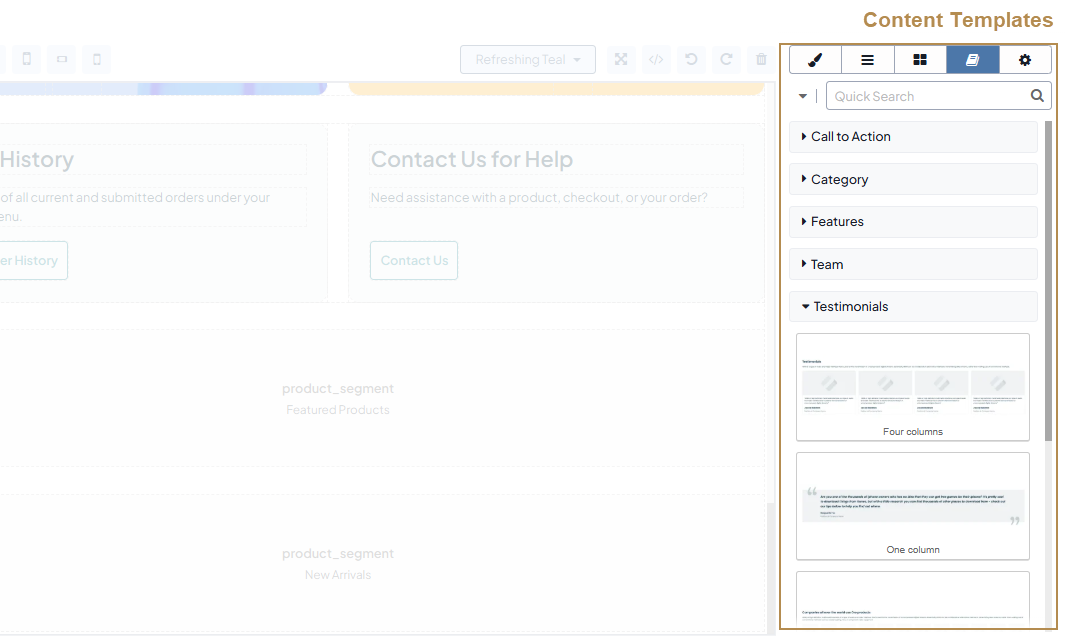The image size is (1068, 641).
Task: Open the settings gear panel
Action: [x=1025, y=60]
